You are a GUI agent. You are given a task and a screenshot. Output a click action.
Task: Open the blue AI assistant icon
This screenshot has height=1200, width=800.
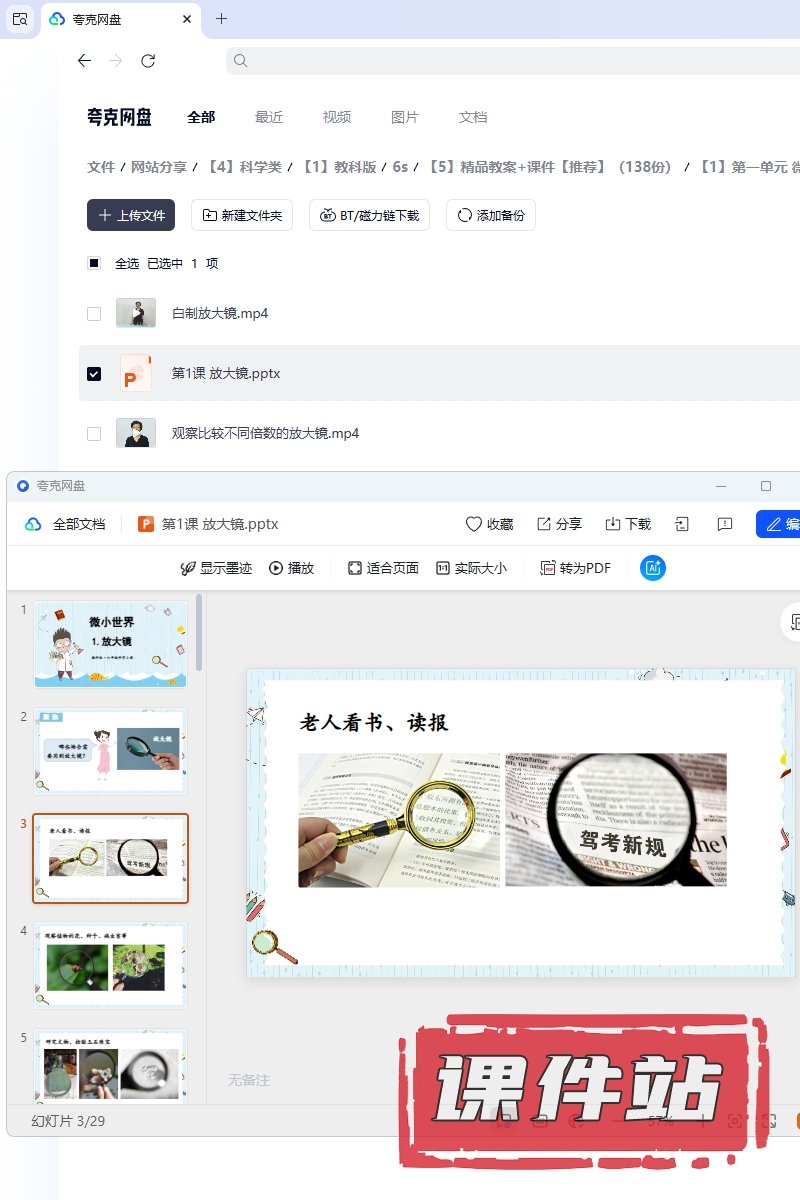pos(653,568)
